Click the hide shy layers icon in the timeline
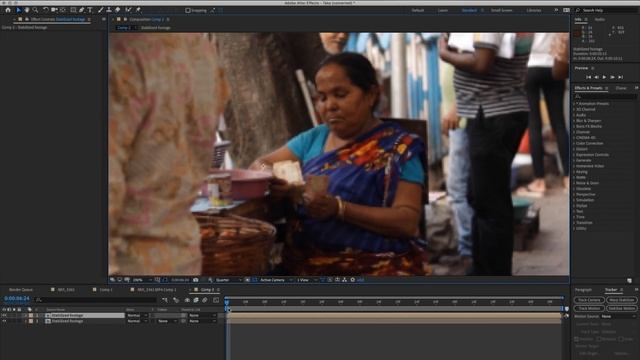The image size is (640, 360). tap(187, 300)
